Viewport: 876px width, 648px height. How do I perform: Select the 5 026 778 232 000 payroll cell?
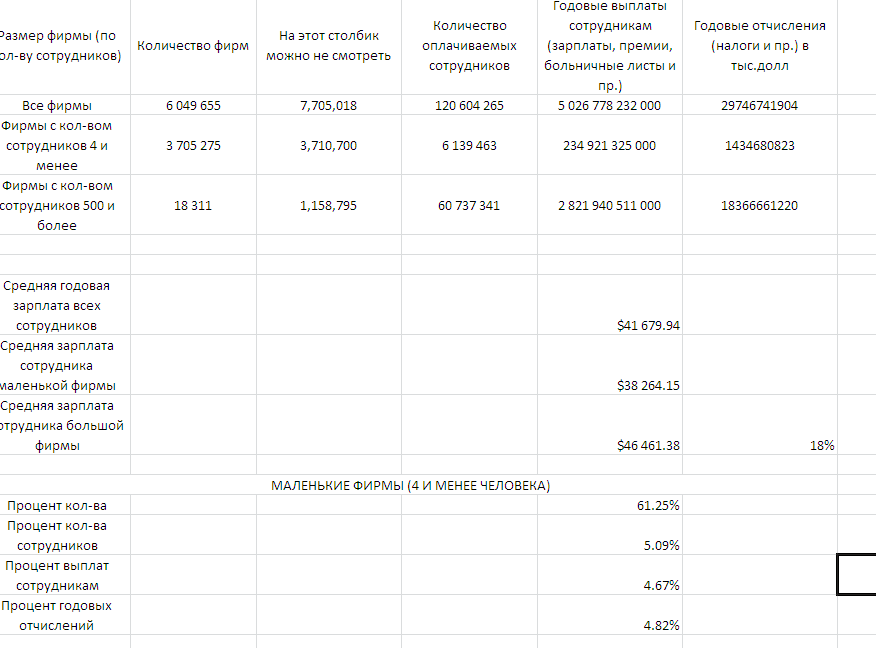(609, 105)
